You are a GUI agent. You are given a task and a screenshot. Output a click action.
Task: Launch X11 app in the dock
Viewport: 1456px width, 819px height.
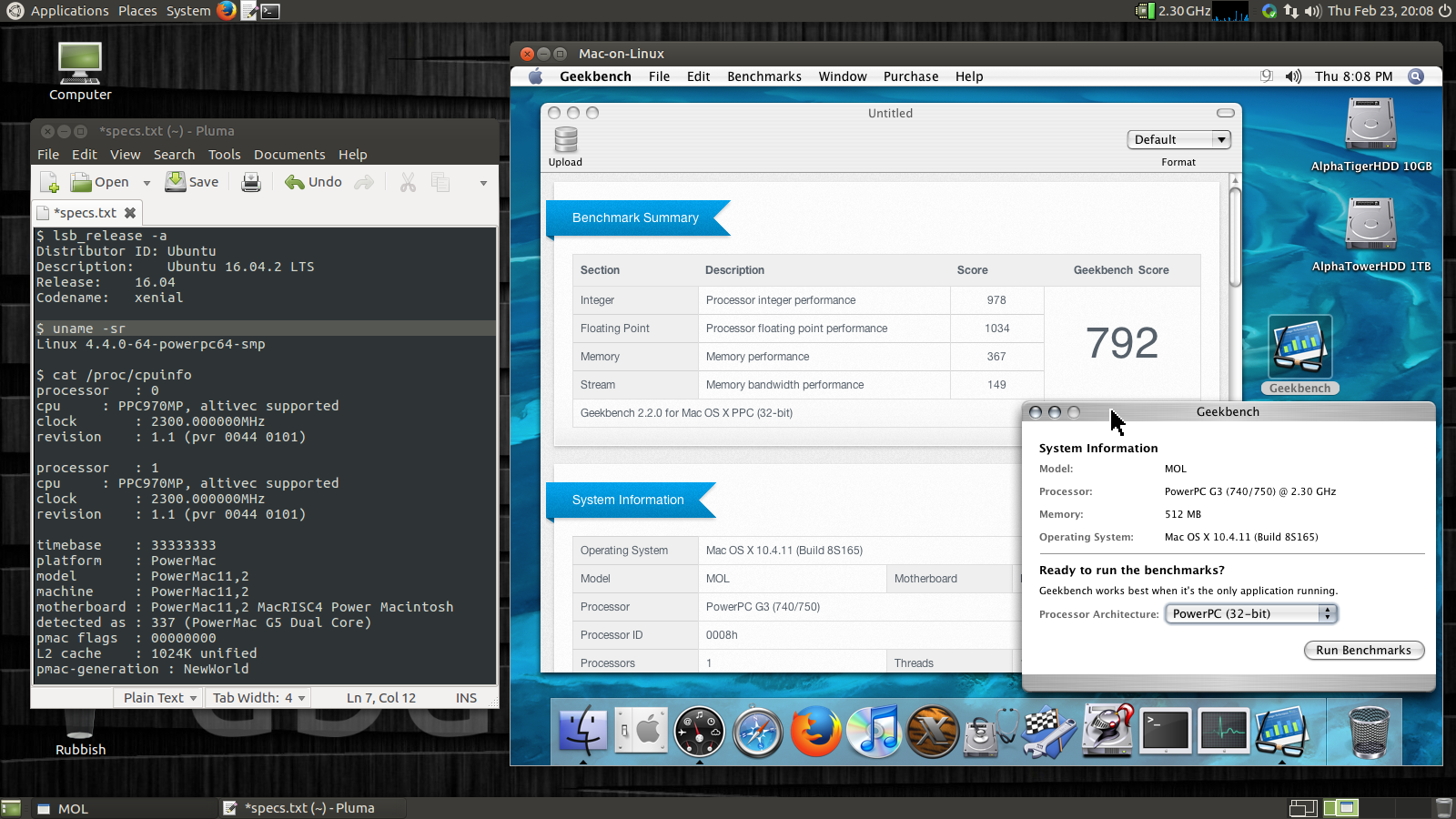[x=933, y=732]
